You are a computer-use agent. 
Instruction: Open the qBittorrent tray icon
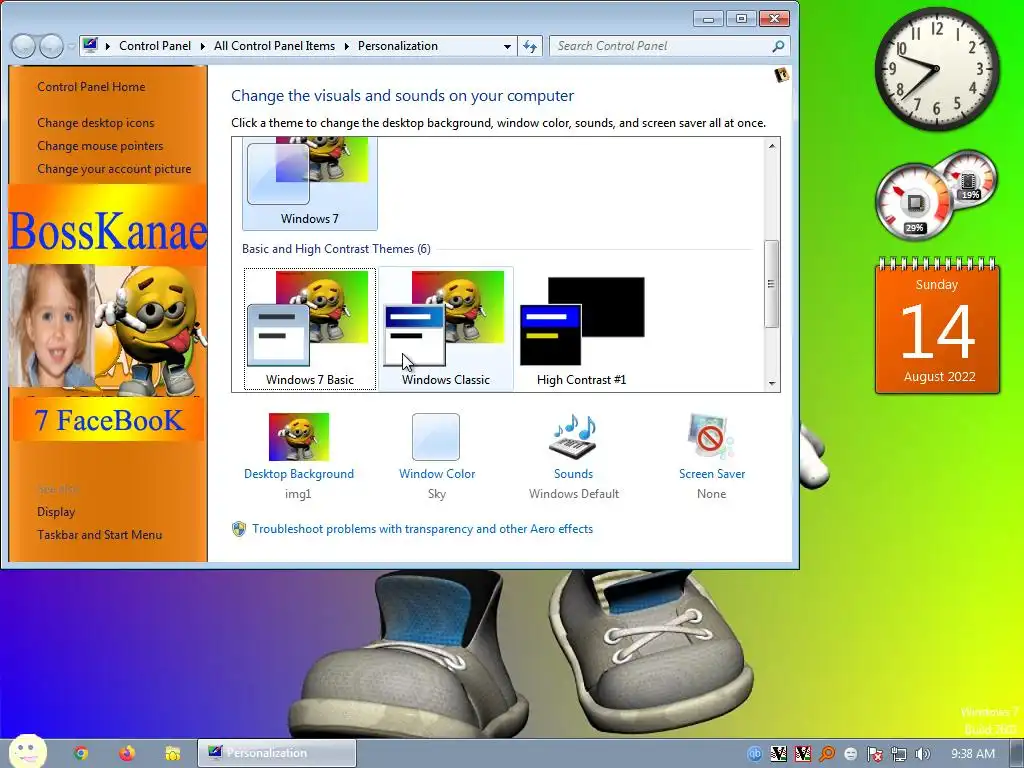(754, 754)
